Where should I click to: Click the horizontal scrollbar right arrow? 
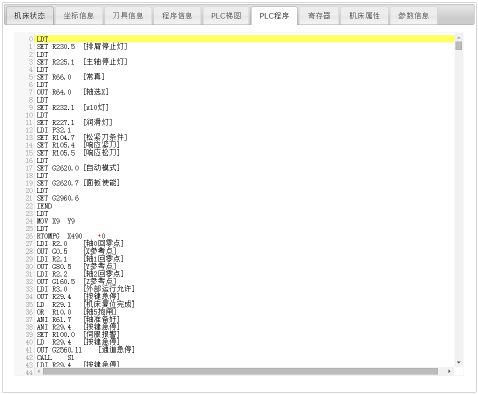[449, 371]
